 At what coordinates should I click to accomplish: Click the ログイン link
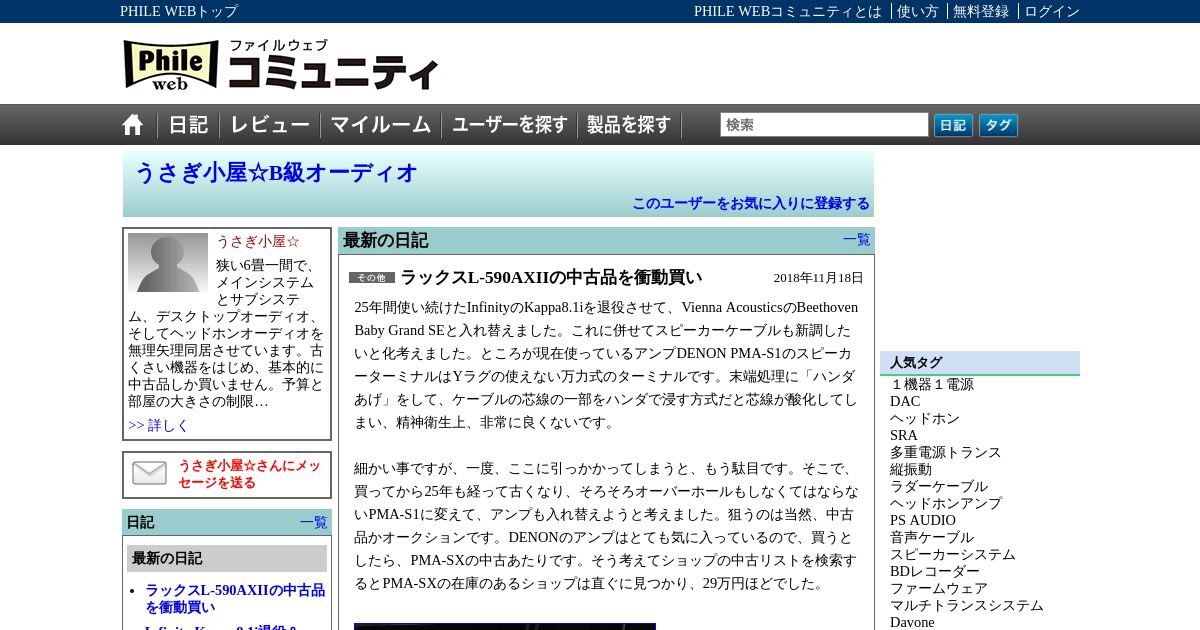(x=1052, y=11)
